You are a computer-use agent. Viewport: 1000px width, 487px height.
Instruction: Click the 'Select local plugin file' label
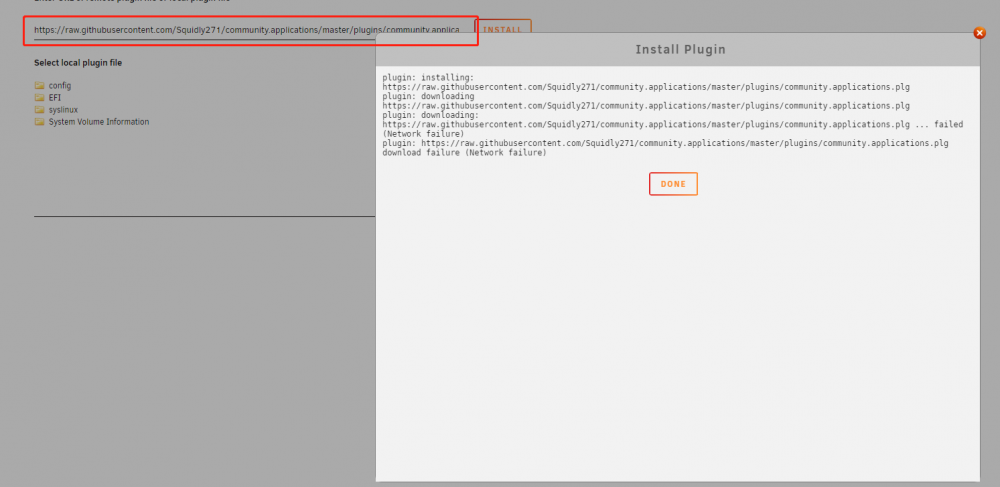(x=78, y=63)
